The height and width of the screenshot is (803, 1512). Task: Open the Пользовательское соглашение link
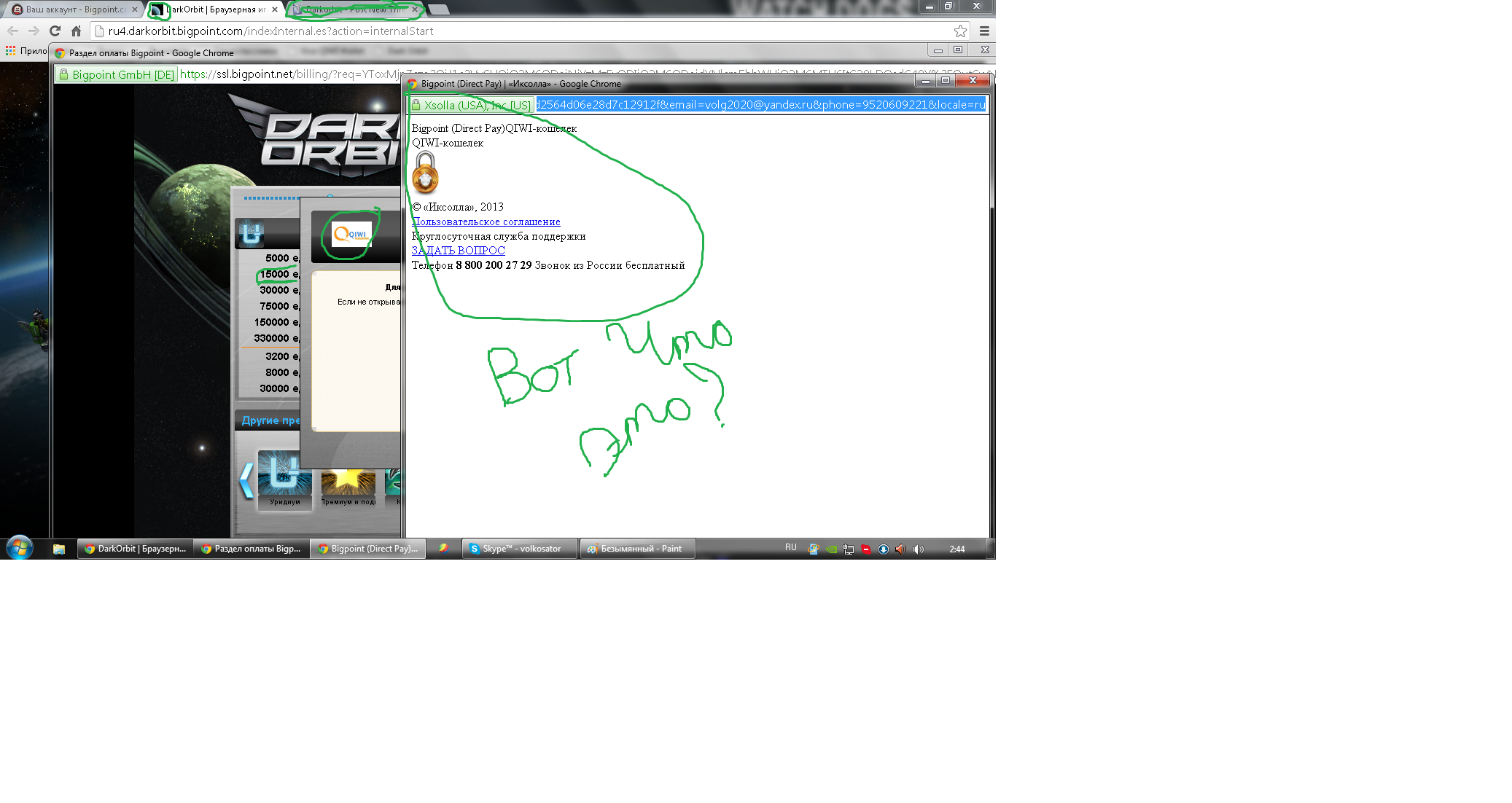coord(486,222)
